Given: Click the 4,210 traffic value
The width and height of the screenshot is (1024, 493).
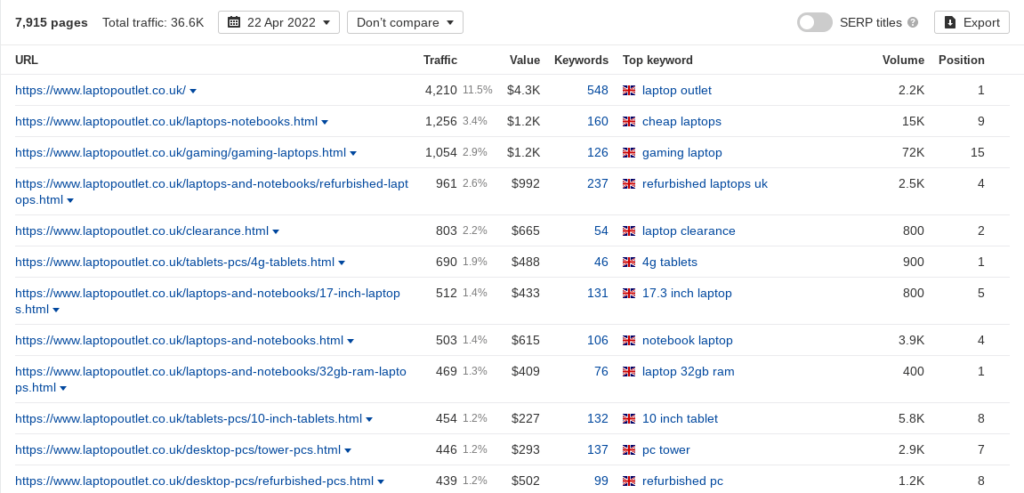Looking at the screenshot, I should [x=441, y=90].
